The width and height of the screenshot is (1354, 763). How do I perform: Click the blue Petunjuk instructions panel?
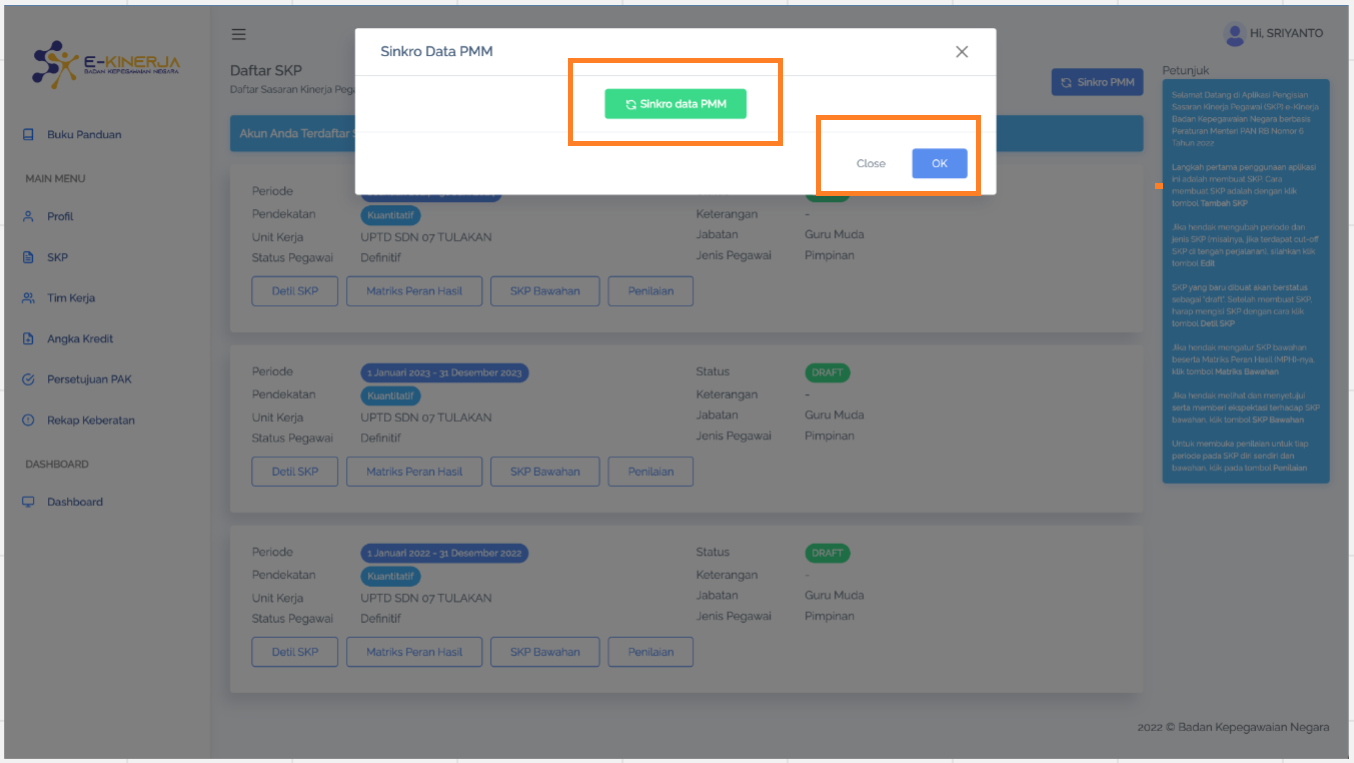pyautogui.click(x=1246, y=282)
